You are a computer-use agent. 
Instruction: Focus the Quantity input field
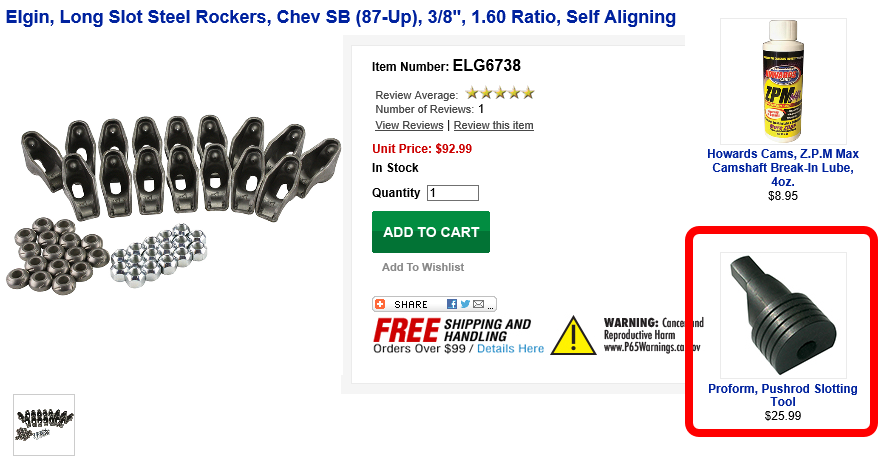coord(452,193)
